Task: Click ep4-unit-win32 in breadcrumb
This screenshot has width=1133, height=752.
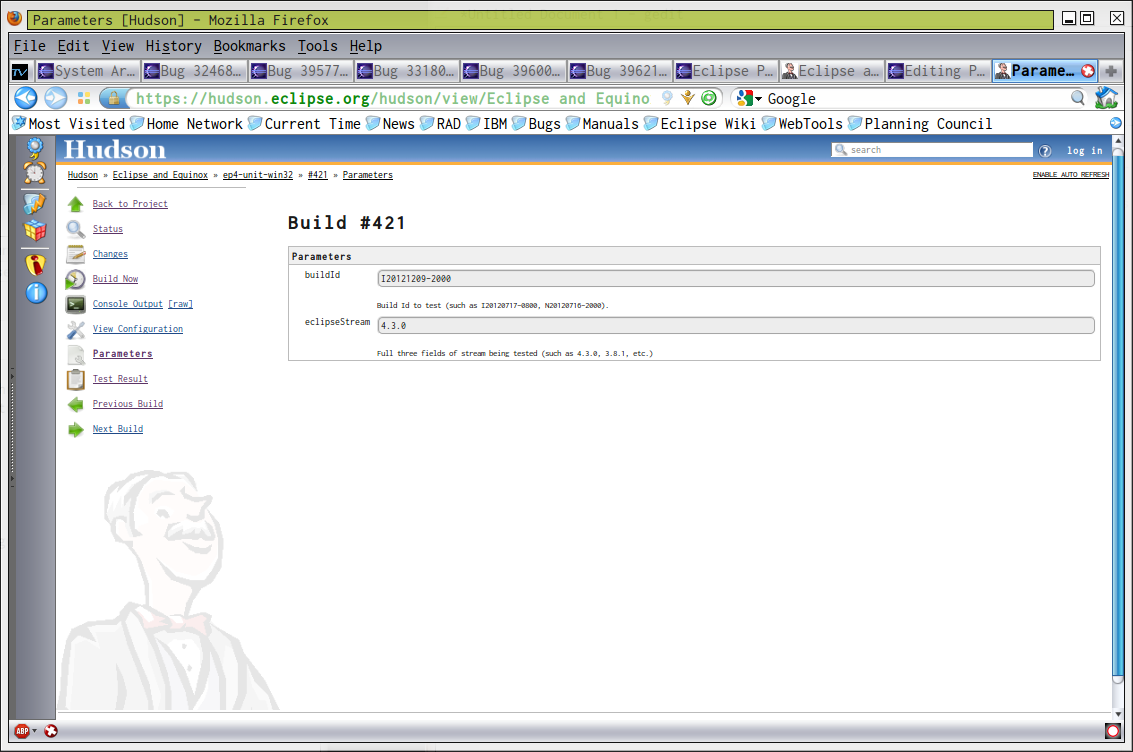Action: coord(258,175)
